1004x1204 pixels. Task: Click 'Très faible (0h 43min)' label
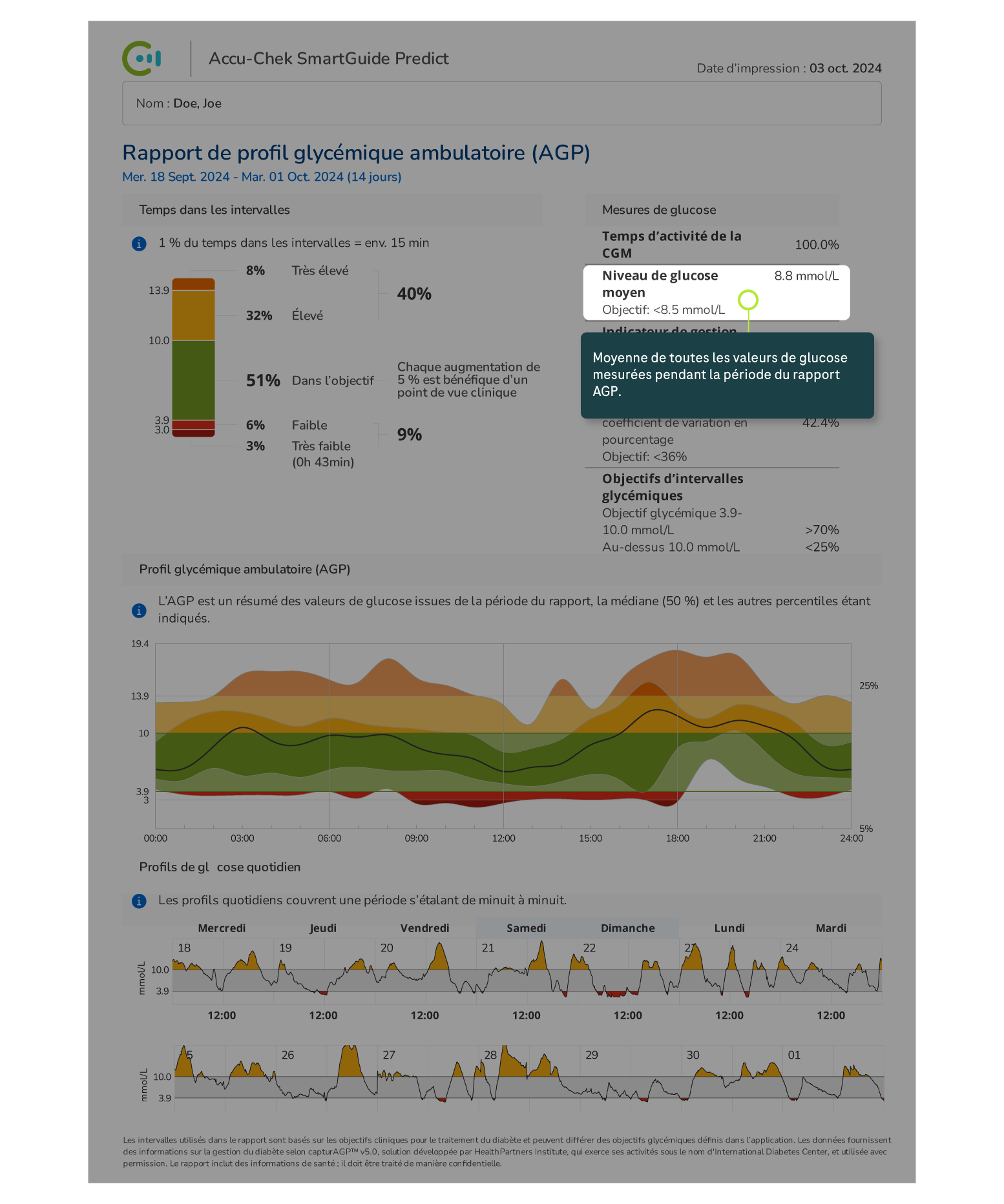322,454
